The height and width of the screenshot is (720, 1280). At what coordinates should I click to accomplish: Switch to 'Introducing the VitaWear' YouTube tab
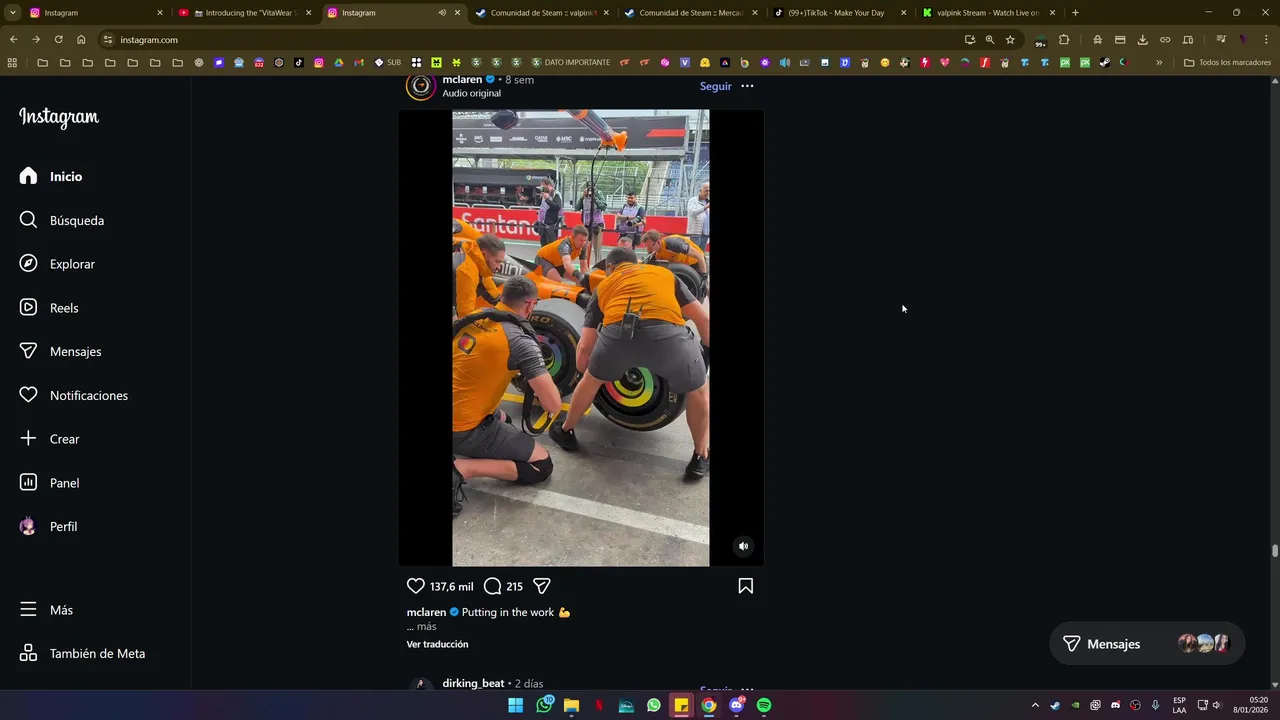click(x=245, y=13)
